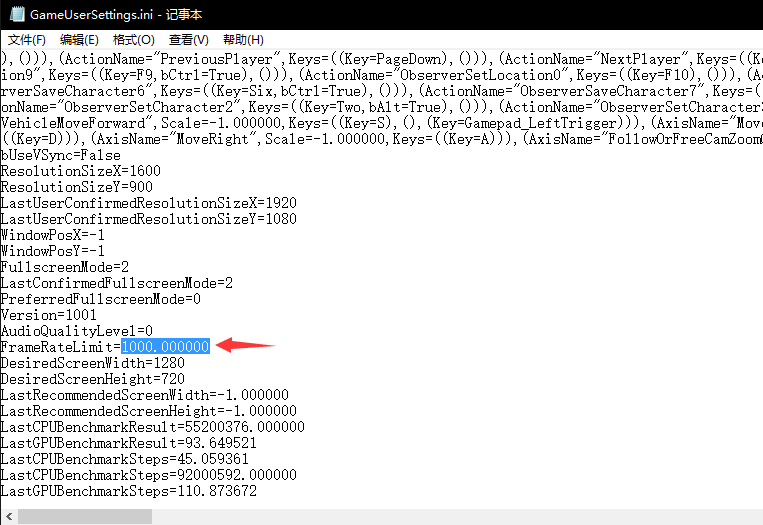
Task: Click the line DesiredScreenWidth=1280
Action: coord(92,363)
